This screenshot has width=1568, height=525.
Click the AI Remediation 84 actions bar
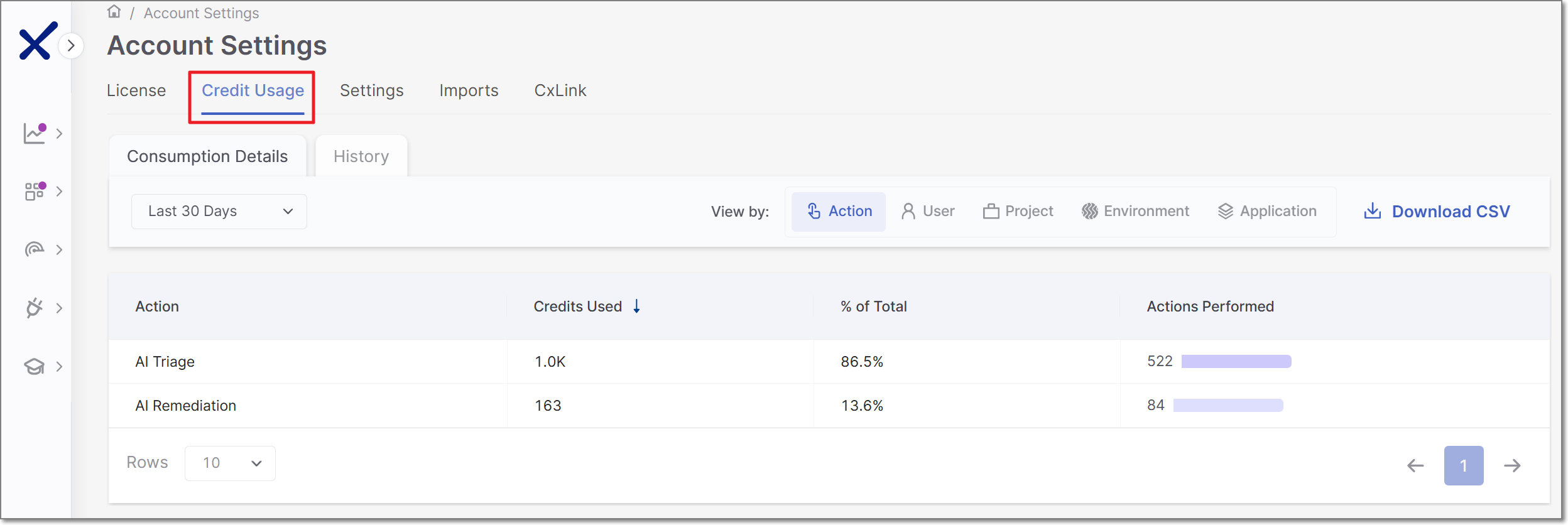pyautogui.click(x=1228, y=405)
